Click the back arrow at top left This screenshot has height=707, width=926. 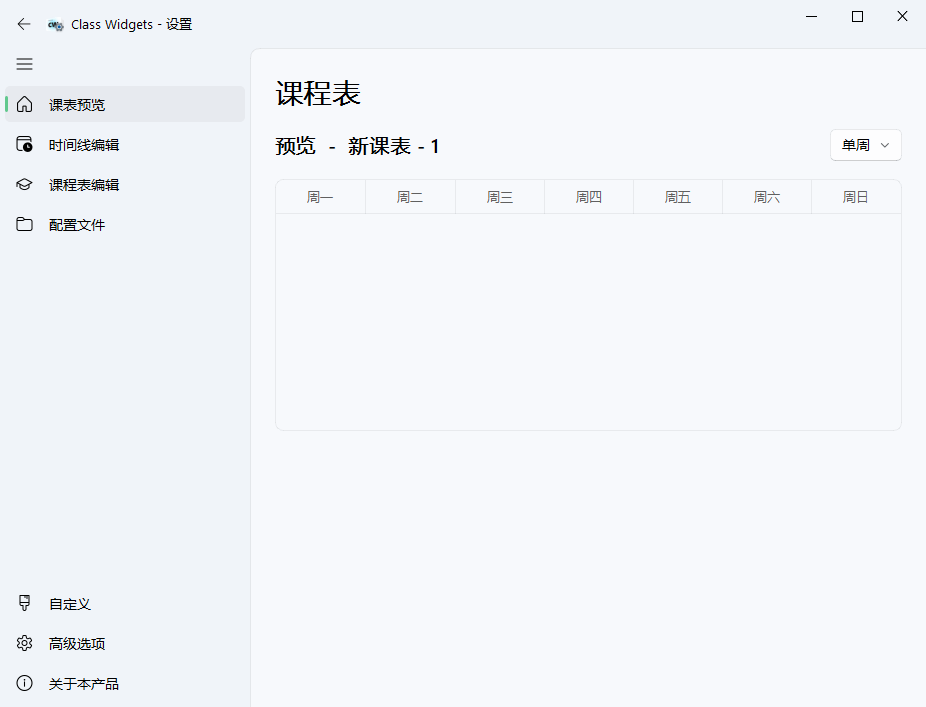pos(23,24)
